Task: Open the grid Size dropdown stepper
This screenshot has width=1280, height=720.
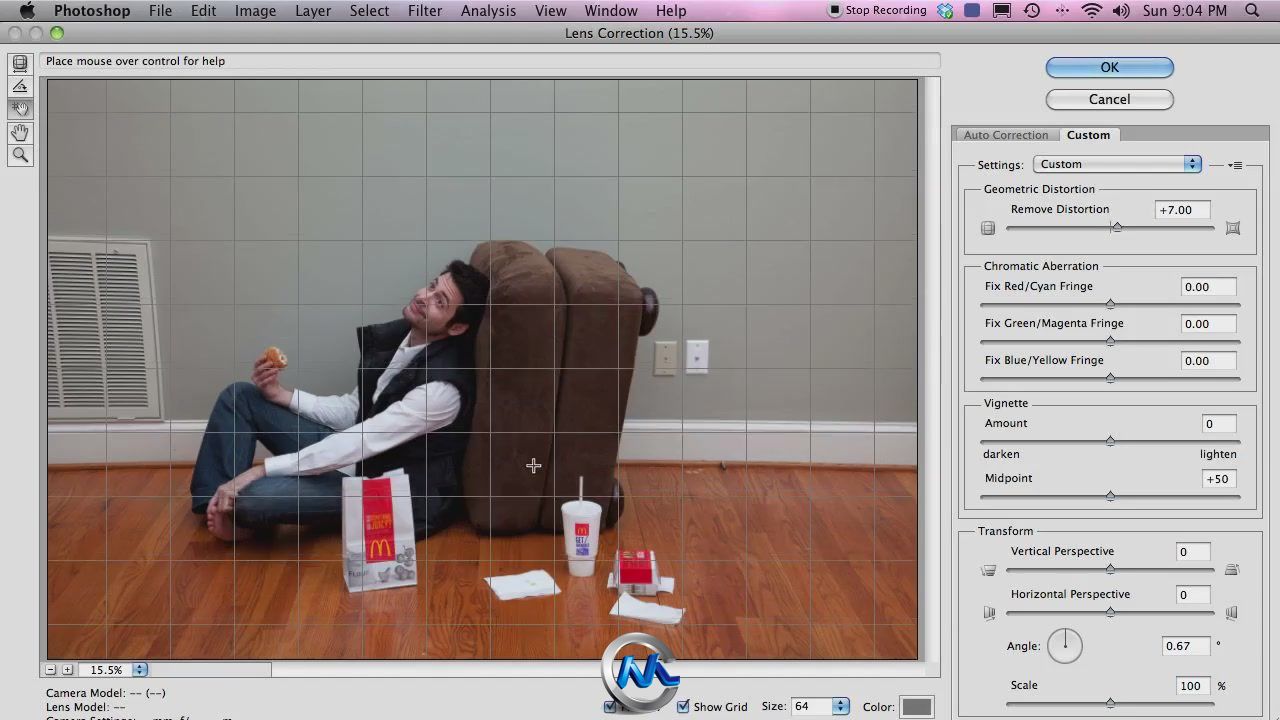Action: [x=840, y=706]
